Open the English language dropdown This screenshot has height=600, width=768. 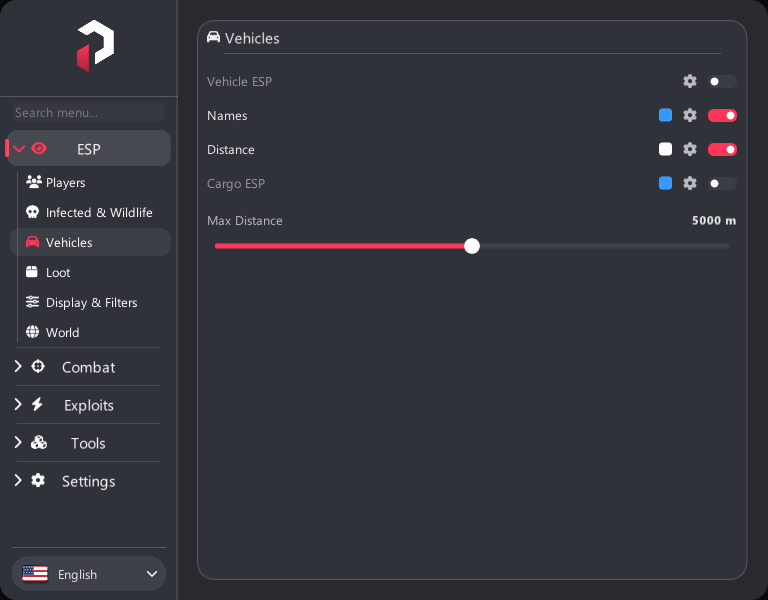89,574
